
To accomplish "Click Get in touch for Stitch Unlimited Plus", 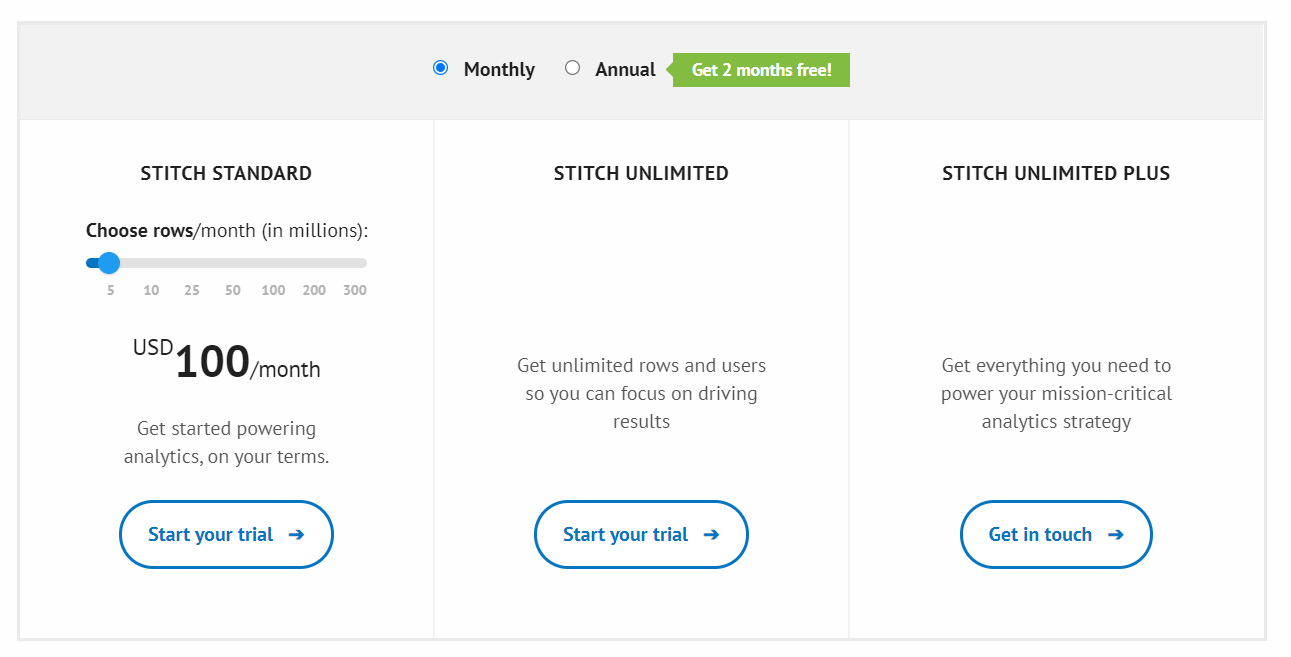I will click(x=1056, y=534).
